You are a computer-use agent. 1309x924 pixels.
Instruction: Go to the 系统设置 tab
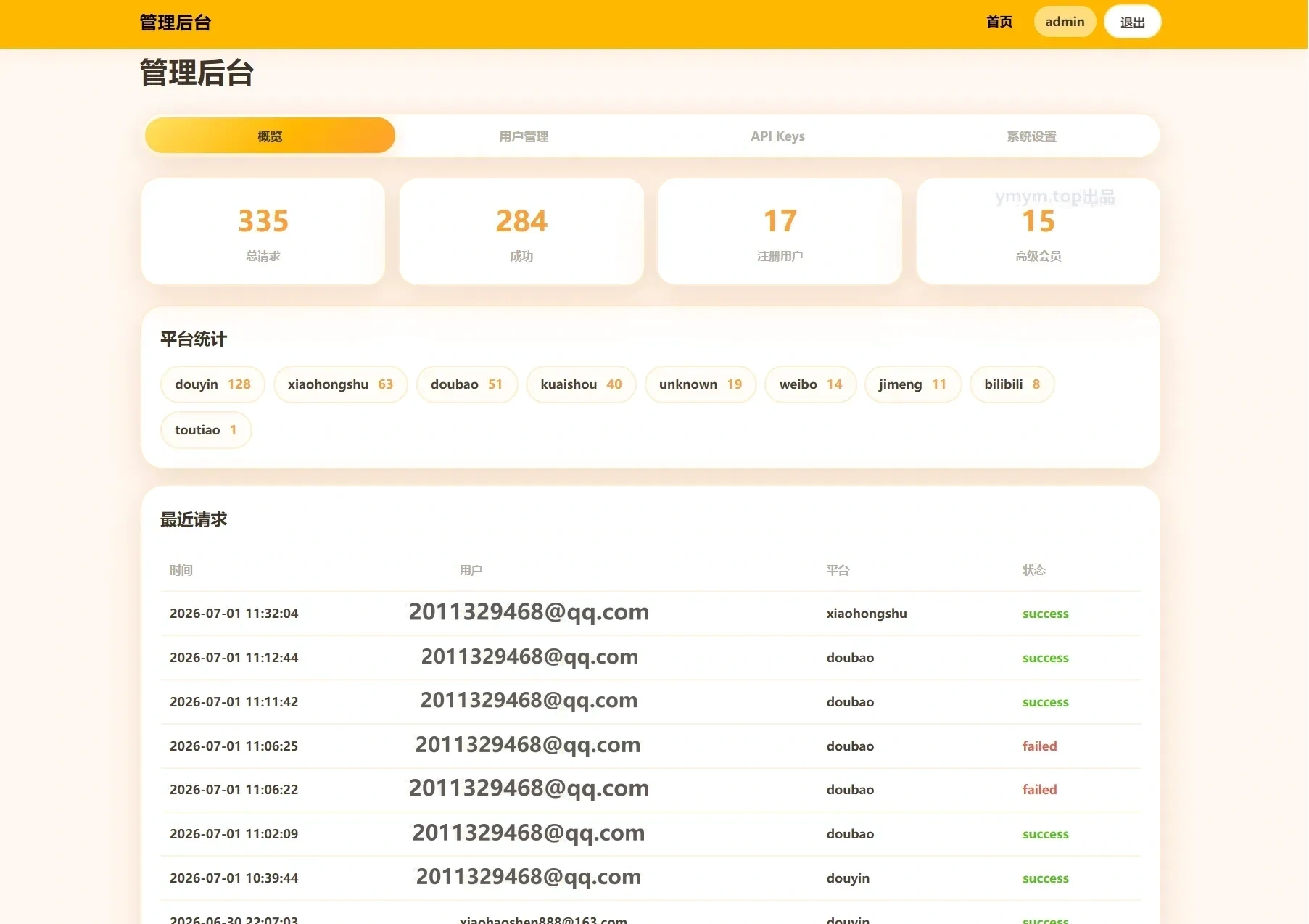click(x=1031, y=136)
